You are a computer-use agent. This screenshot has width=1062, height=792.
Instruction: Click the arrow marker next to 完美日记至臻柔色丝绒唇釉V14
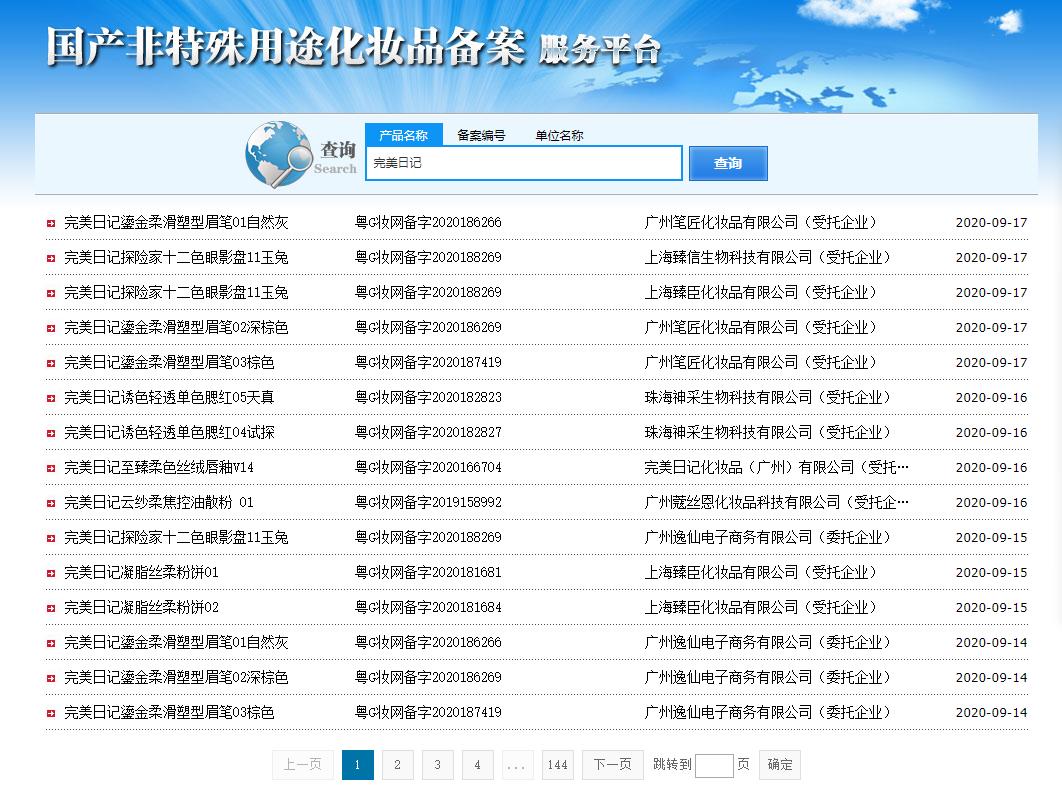(x=50, y=467)
